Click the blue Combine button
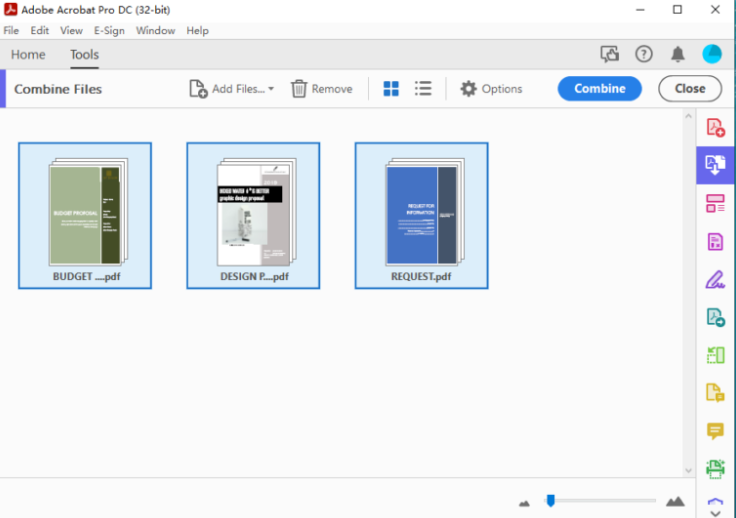736x518 pixels. pyautogui.click(x=599, y=89)
